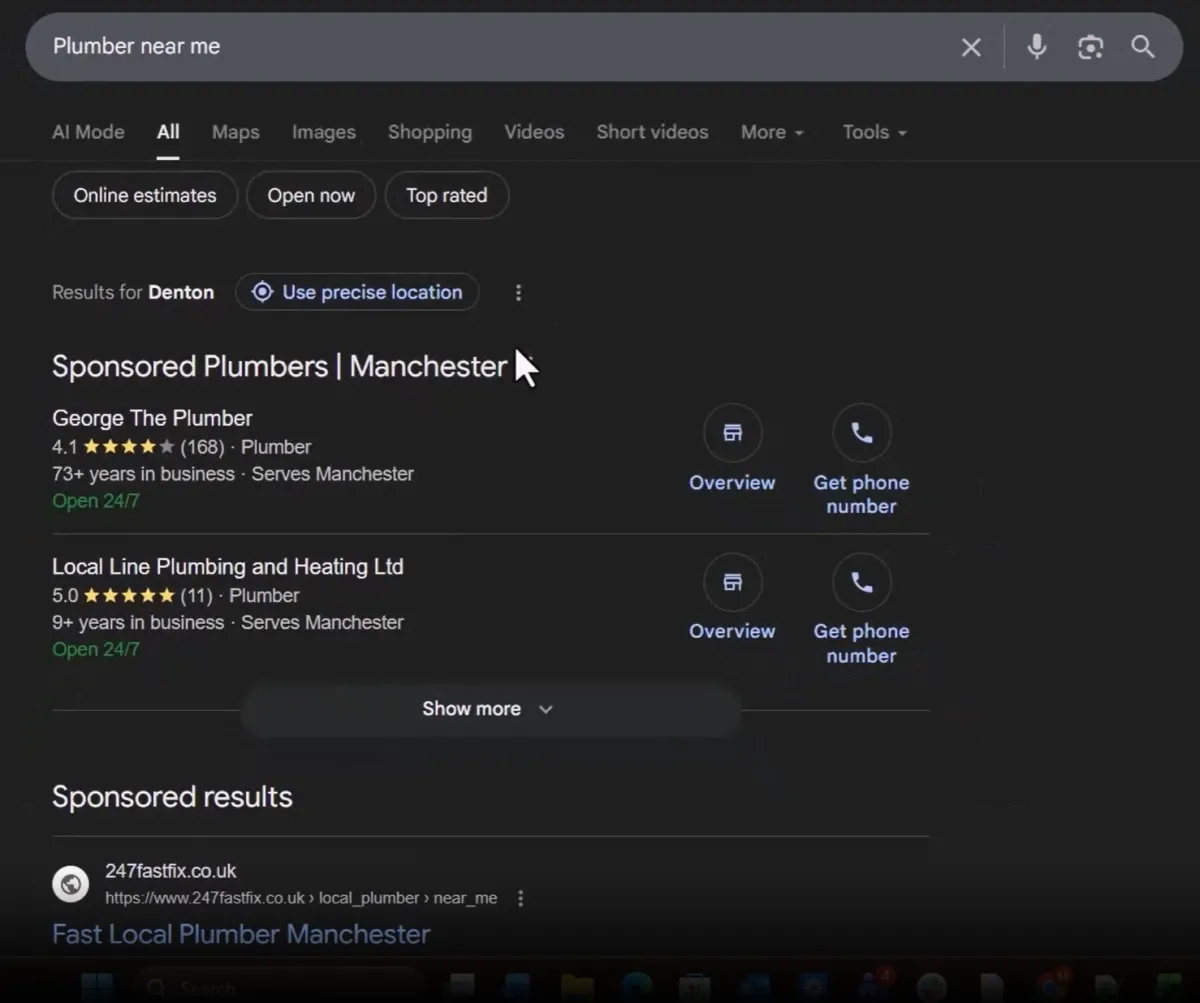Click the 'Sponsored results' heading
This screenshot has width=1200, height=1003.
(x=172, y=797)
